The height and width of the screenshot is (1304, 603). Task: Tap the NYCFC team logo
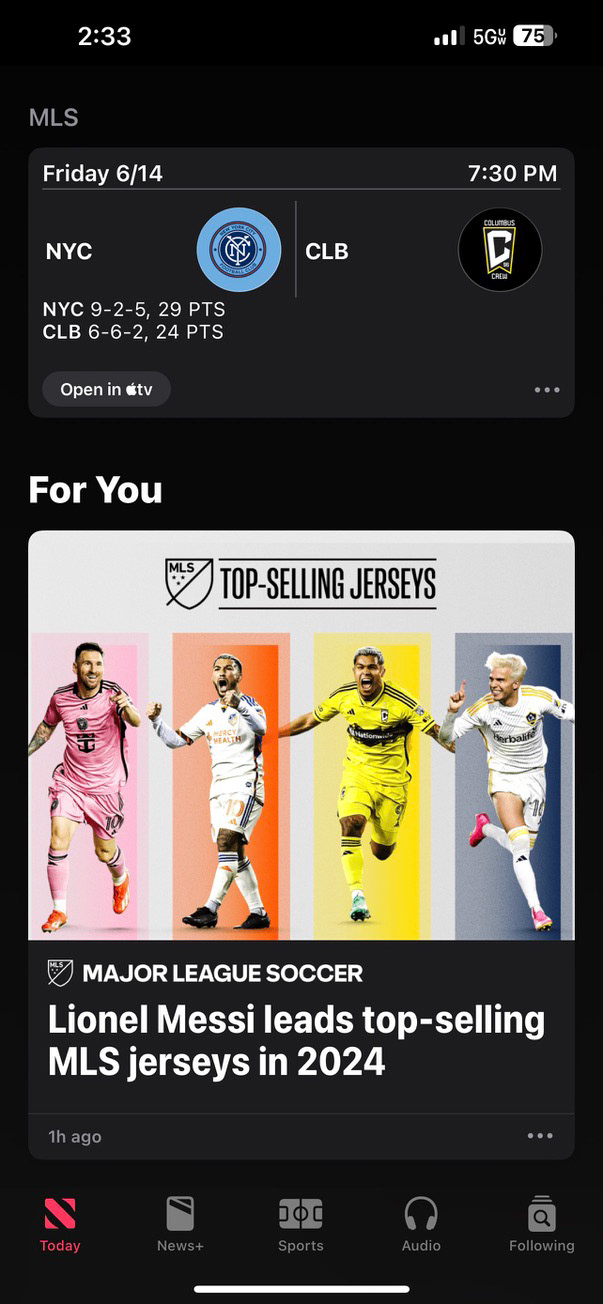pos(238,249)
